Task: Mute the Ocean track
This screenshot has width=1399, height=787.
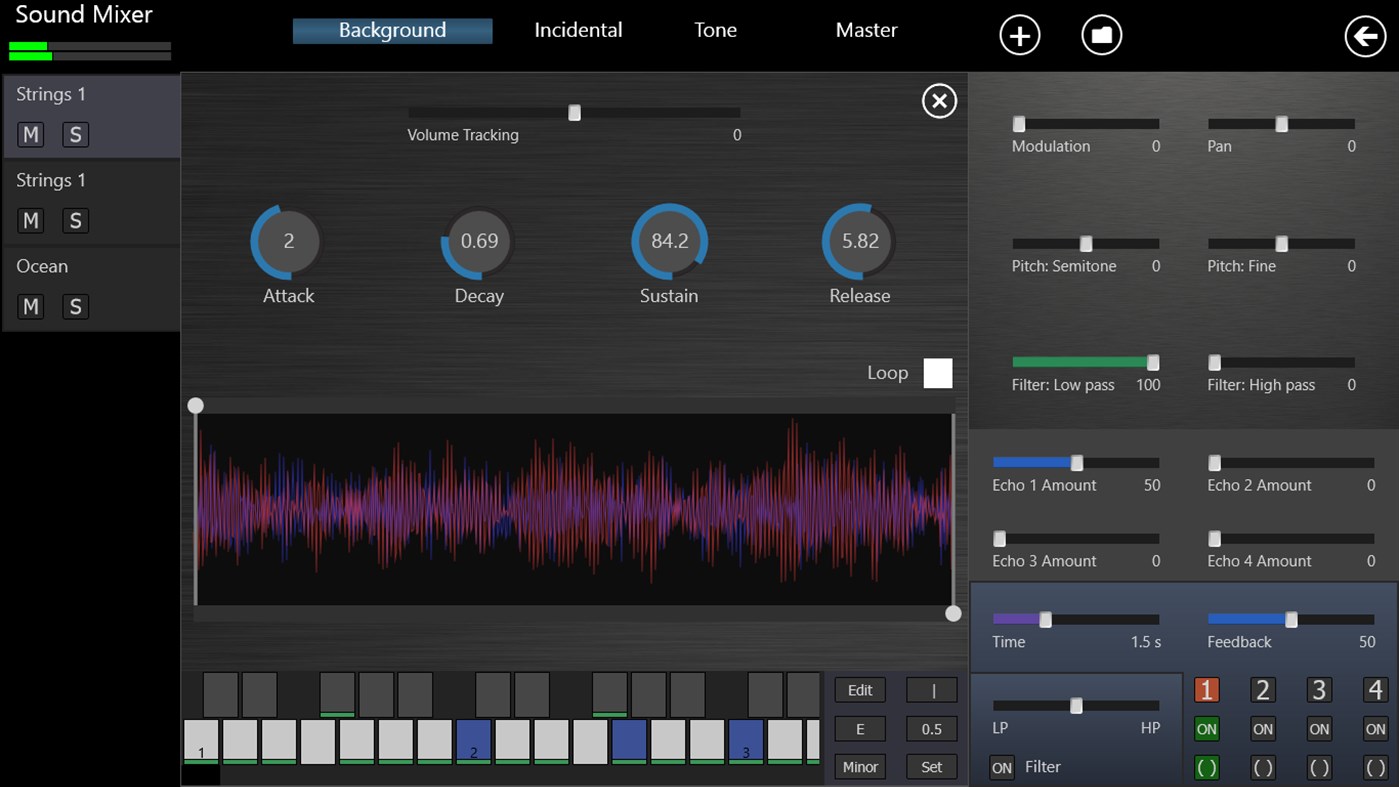Action: point(30,306)
